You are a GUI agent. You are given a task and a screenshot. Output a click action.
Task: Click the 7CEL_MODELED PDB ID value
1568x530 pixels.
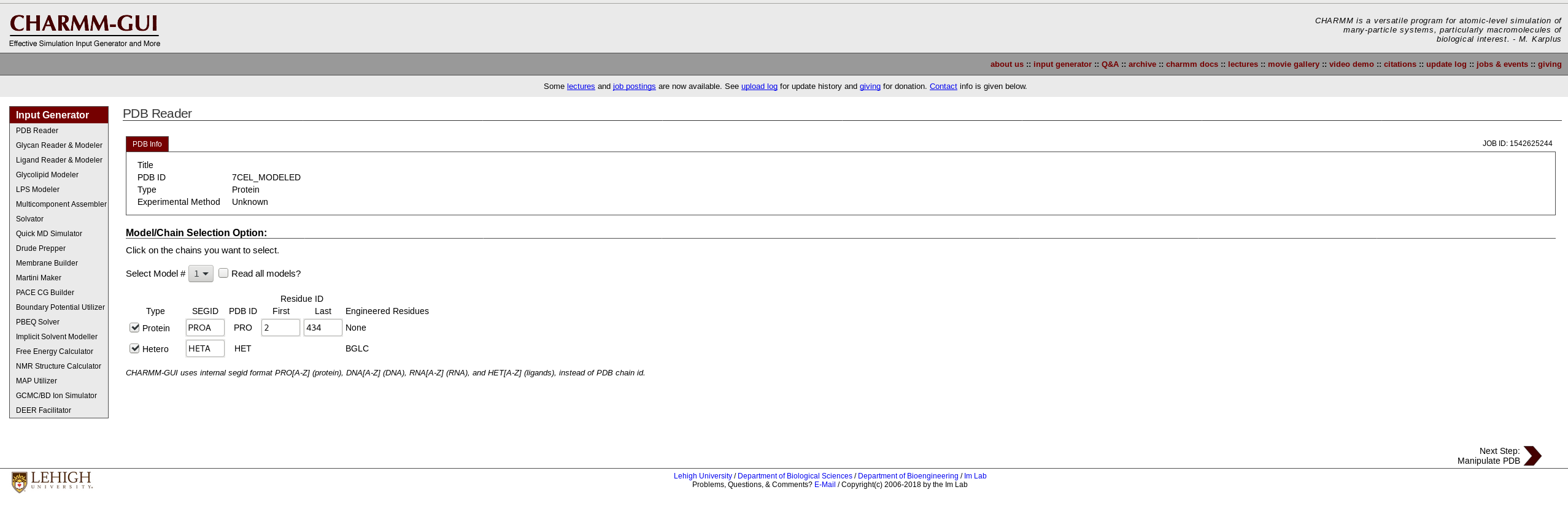(266, 177)
